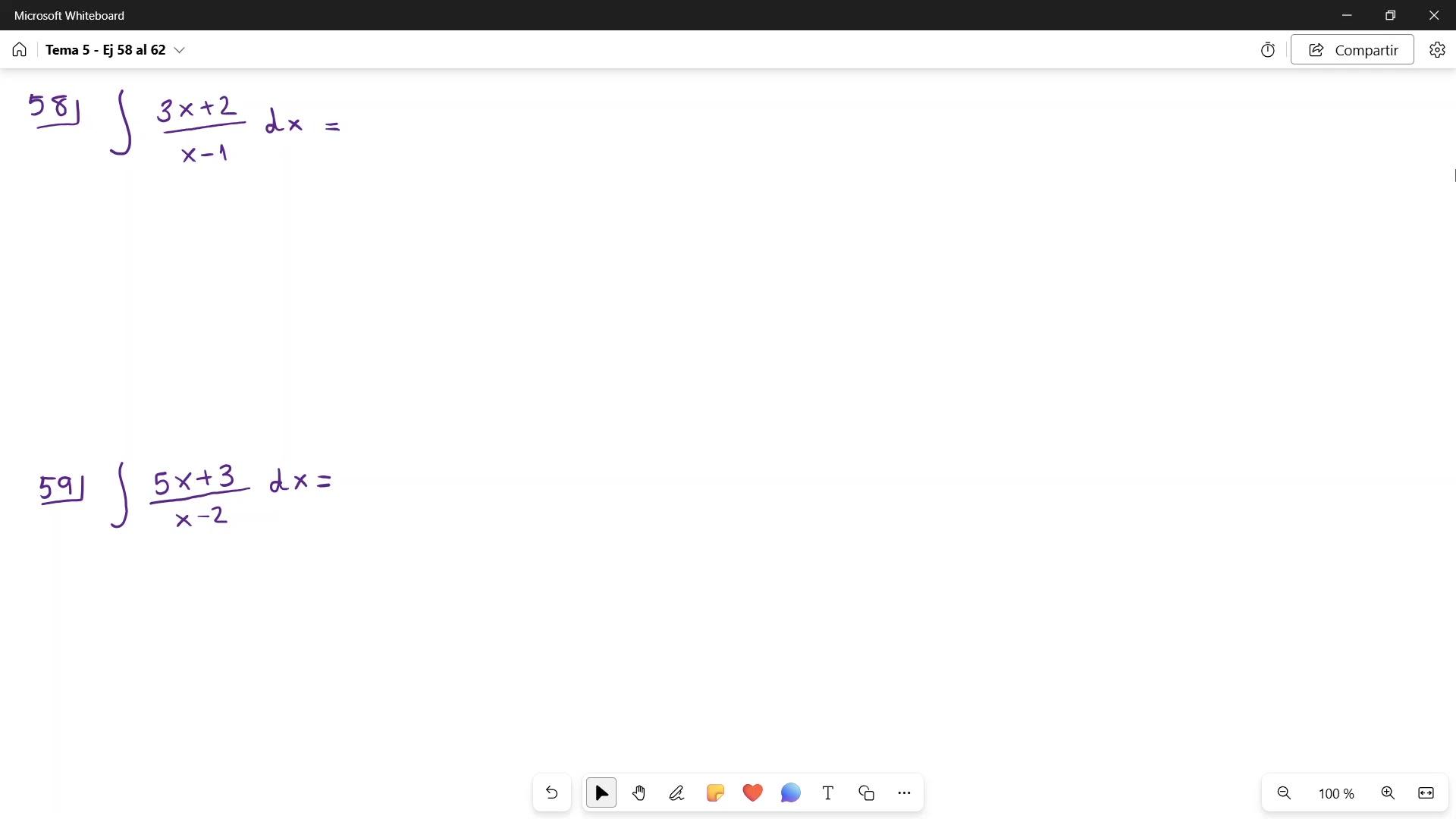Open the settings gear menu
The width and height of the screenshot is (1456, 819).
coord(1437,50)
